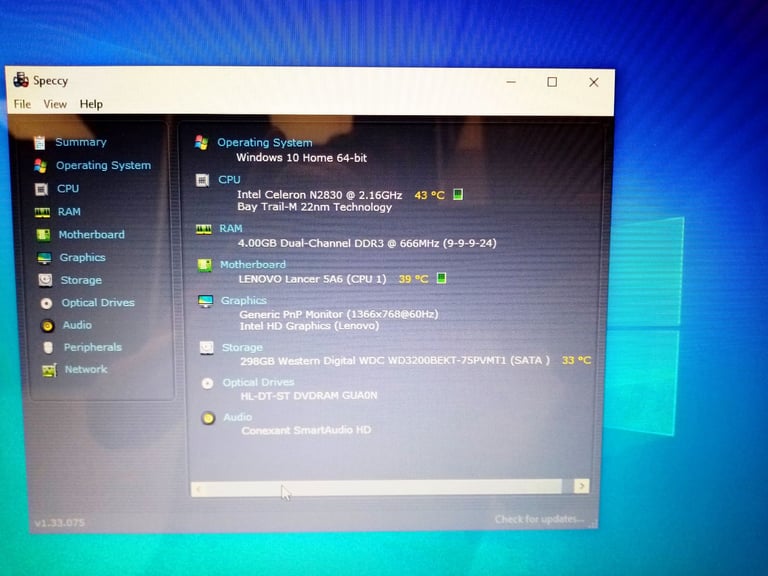
Task: Open the RAM heading link in summary
Action: click(231, 228)
